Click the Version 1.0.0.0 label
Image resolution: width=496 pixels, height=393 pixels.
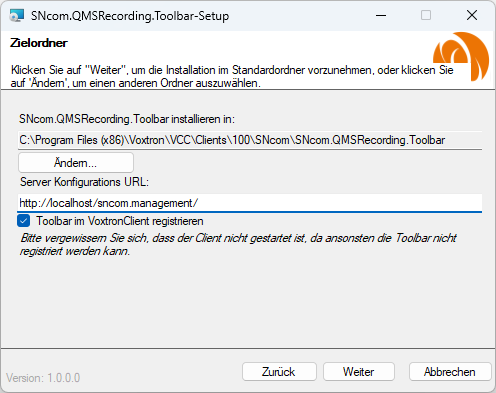click(x=43, y=378)
